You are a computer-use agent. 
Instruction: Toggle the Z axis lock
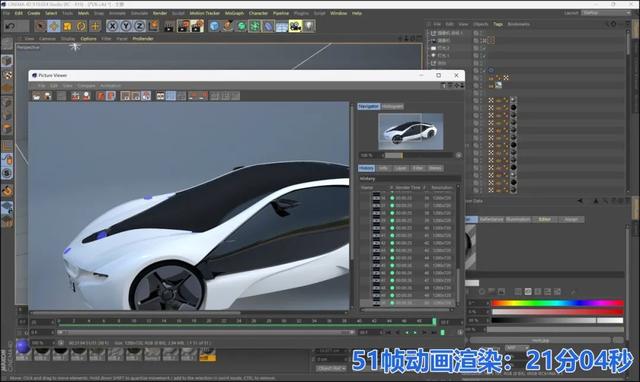pyautogui.click(x=140, y=26)
